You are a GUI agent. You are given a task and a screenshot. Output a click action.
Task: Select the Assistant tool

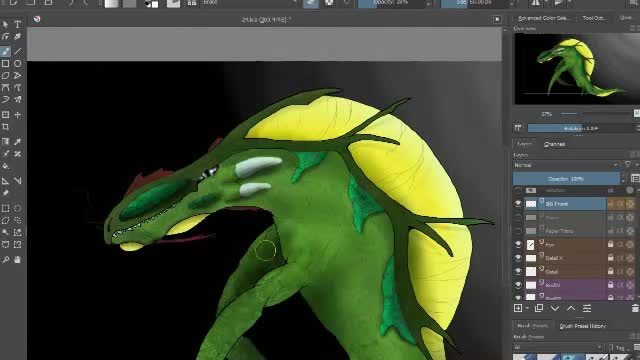(5, 181)
